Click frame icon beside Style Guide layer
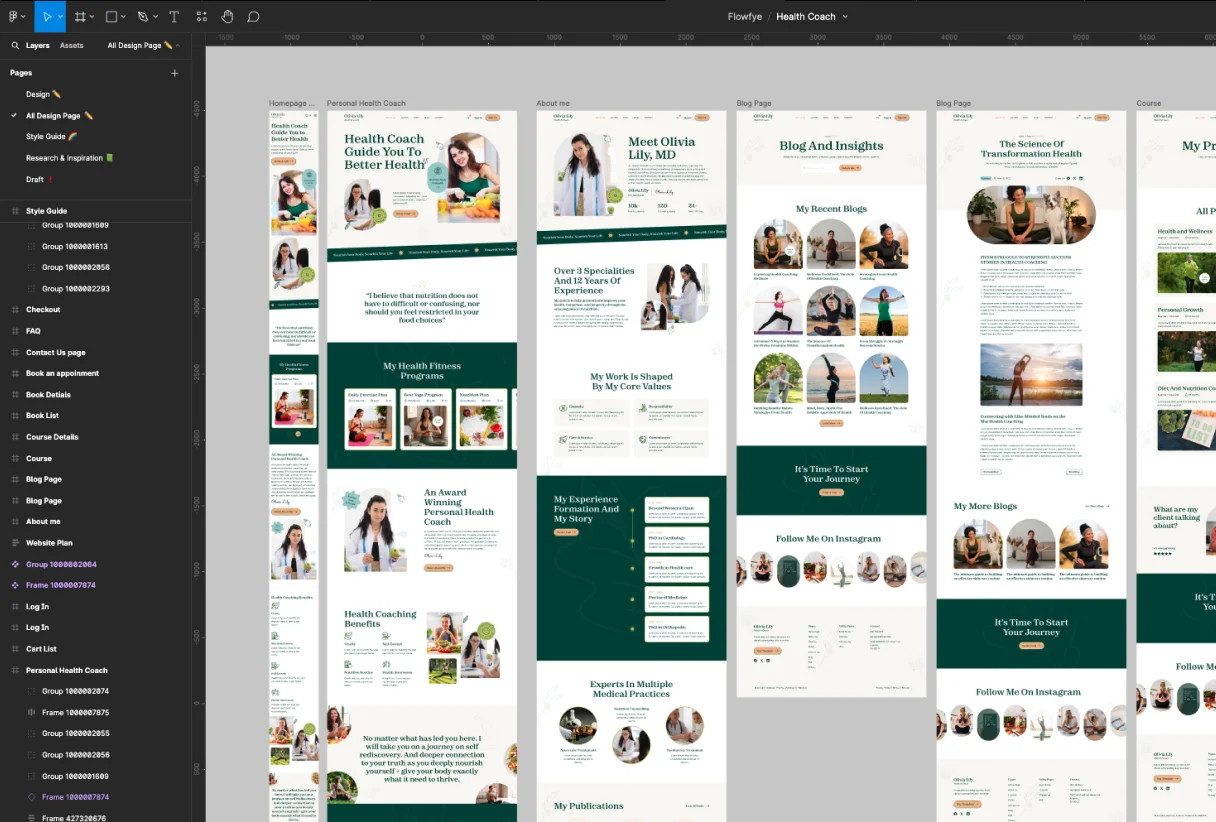Screen dimensions: 1216x822 click(x=15, y=211)
